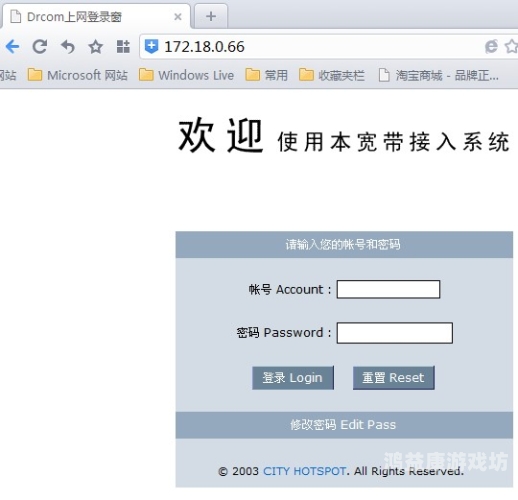The image size is (518, 500).
Task: Click the 帐号 Account input field
Action: pos(388,289)
